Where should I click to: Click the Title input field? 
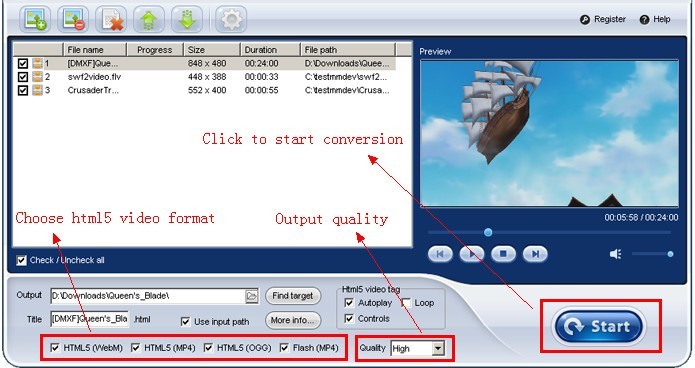[90, 319]
